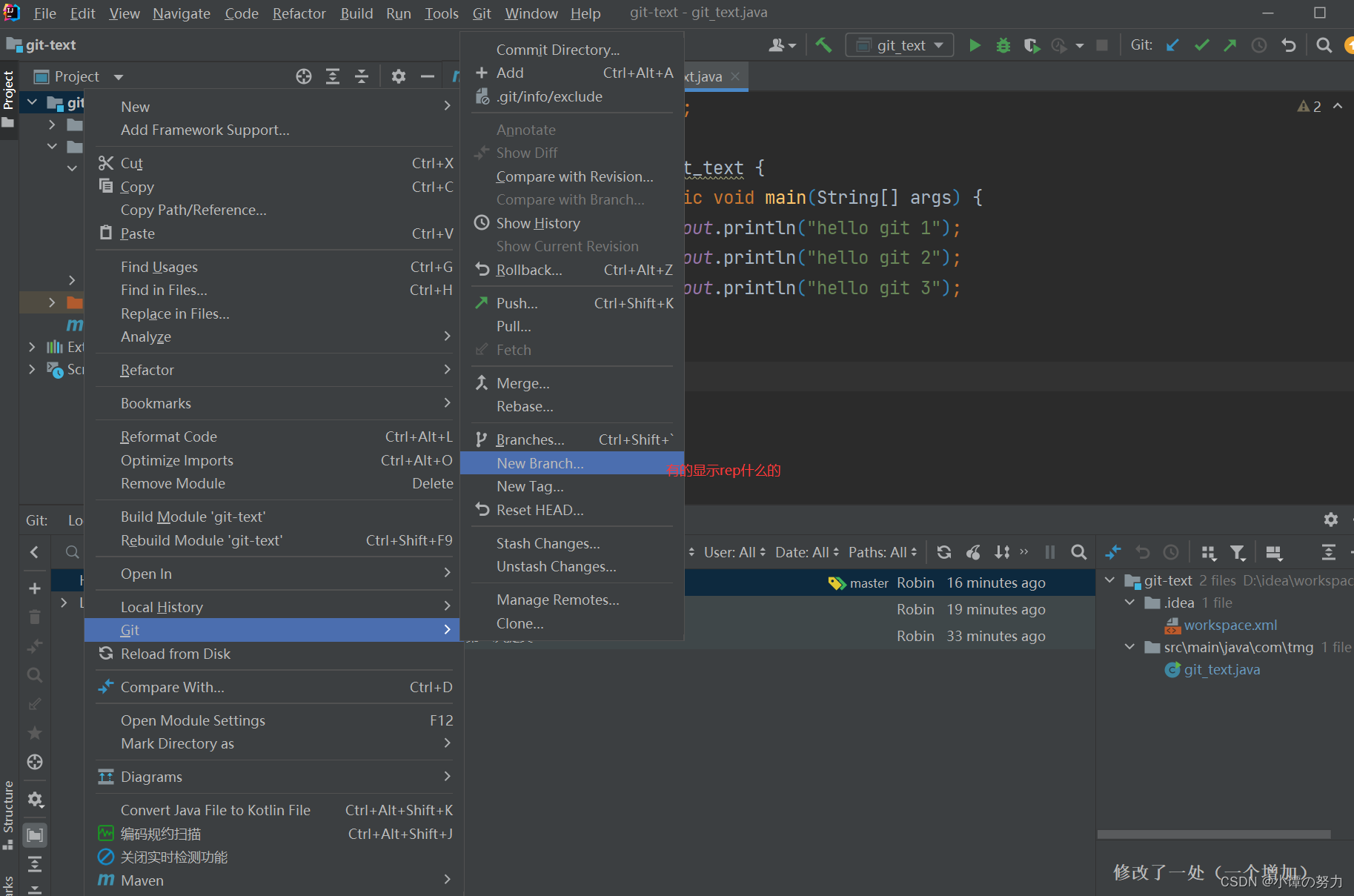Collapse the .idea folder node
This screenshot has height=896, width=1354.
point(1129,603)
